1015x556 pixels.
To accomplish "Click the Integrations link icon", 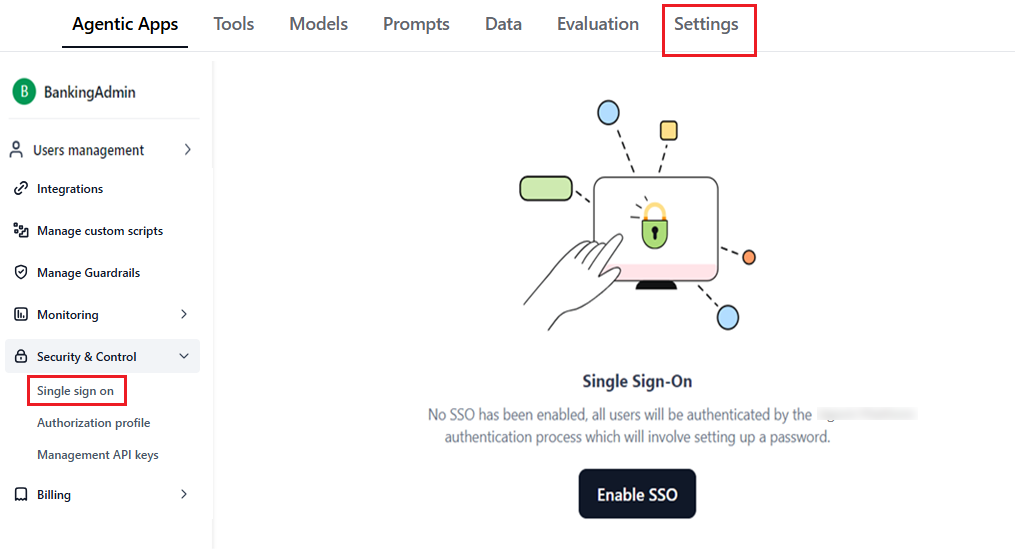I will pyautogui.click(x=20, y=189).
